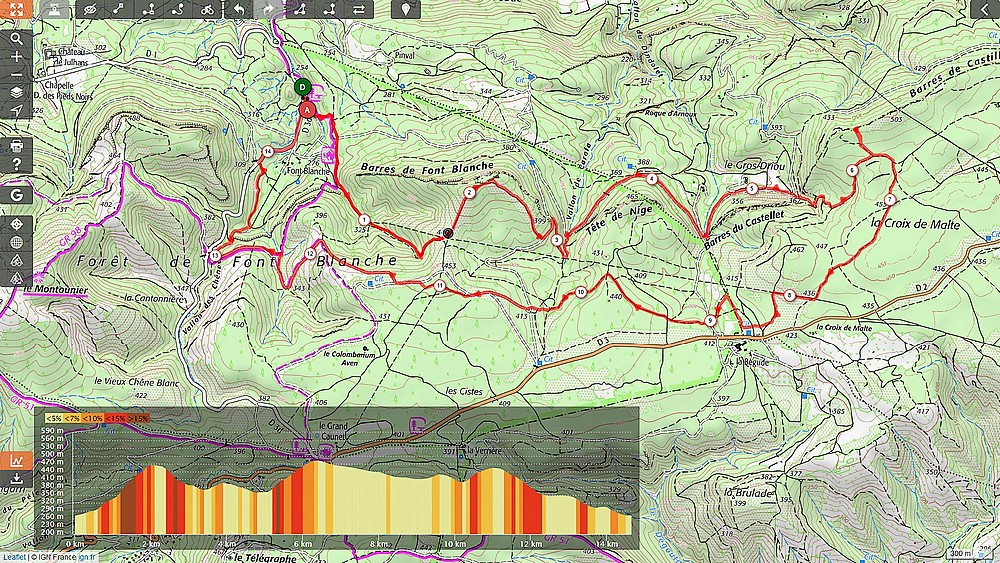The image size is (1000, 563).
Task: Click waypoint marker 9 on the route
Action: [710, 320]
